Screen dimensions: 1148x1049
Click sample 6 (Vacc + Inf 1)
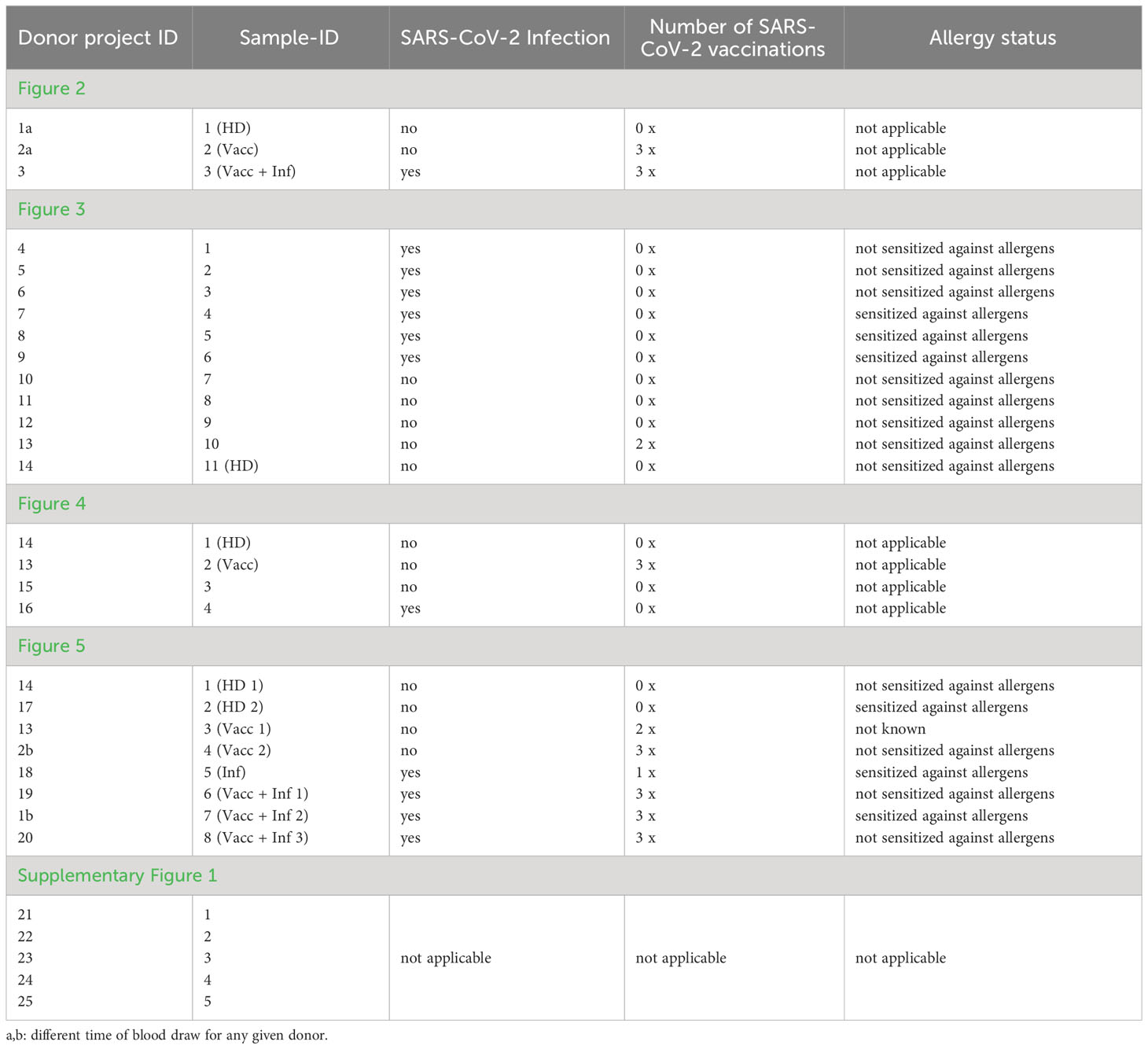256,793
